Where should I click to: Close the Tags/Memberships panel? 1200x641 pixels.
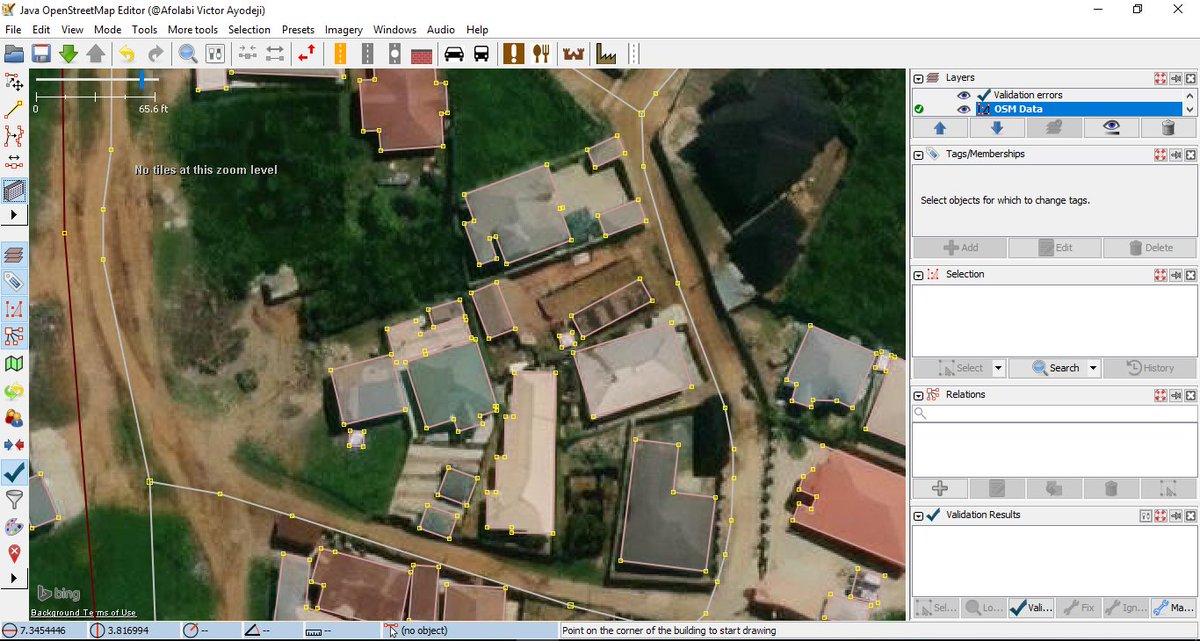[1191, 154]
